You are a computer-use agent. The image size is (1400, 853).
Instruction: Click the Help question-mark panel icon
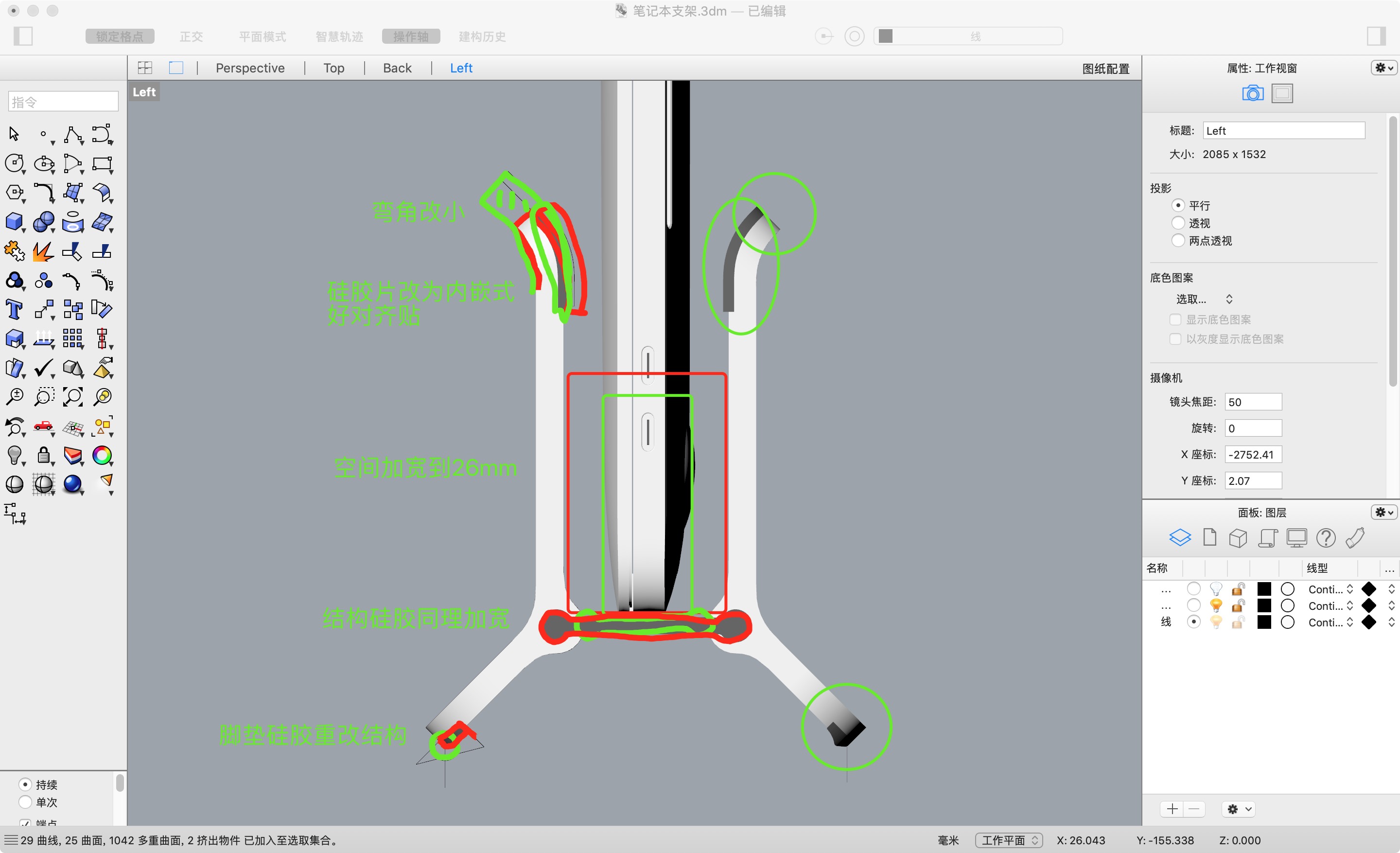(x=1327, y=537)
